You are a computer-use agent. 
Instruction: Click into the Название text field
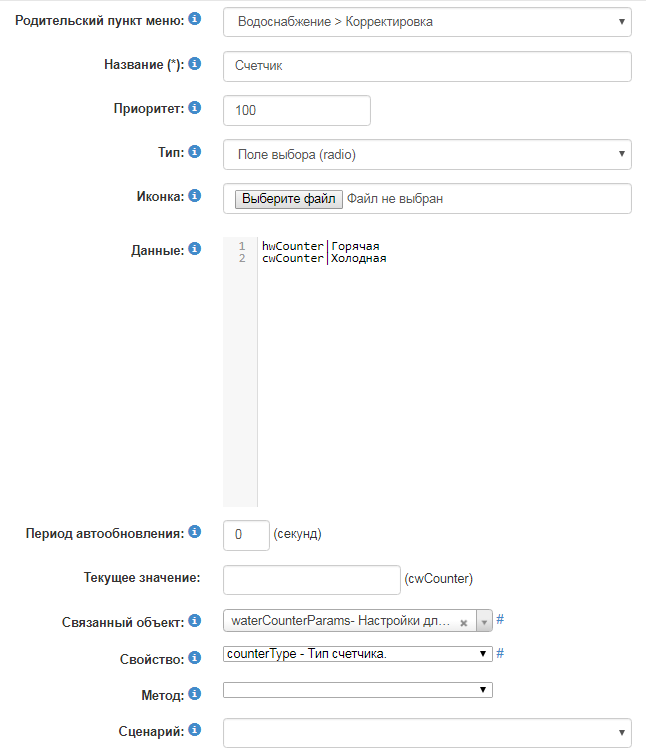click(x=427, y=66)
